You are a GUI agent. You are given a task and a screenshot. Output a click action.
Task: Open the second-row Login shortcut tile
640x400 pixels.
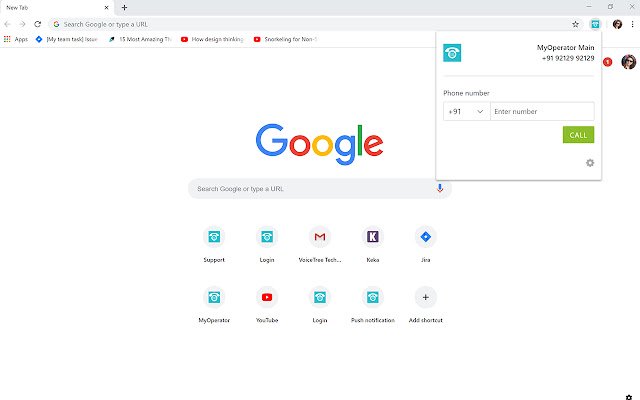click(x=320, y=304)
